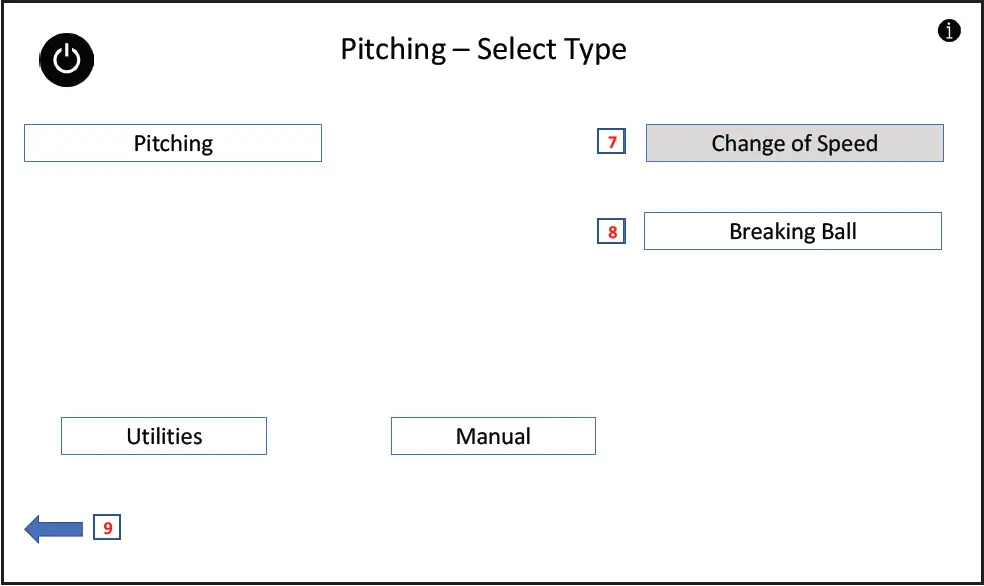Select the Change of Speed pitch type

pyautogui.click(x=794, y=143)
